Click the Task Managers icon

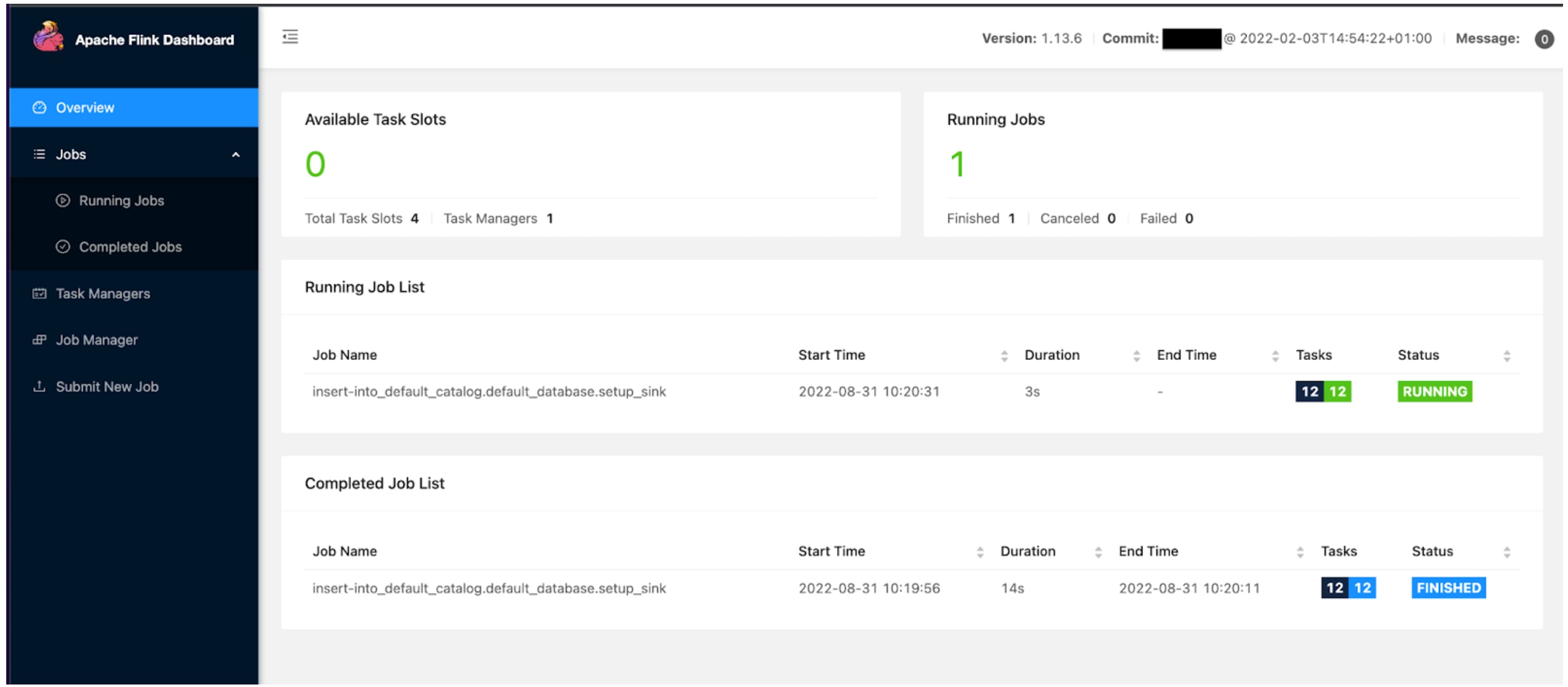coord(39,293)
